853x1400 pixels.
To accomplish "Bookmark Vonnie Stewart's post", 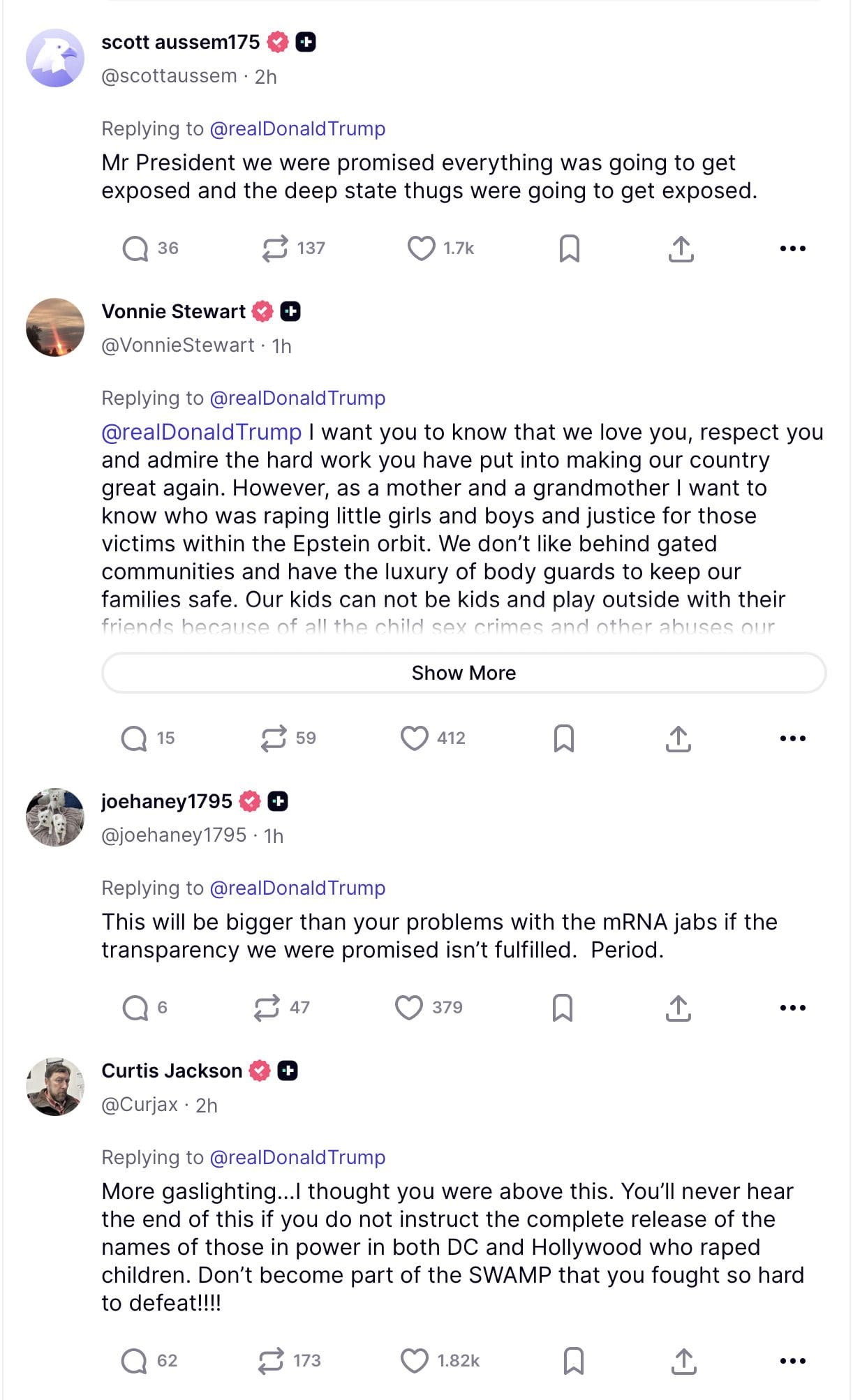I will pos(563,738).
